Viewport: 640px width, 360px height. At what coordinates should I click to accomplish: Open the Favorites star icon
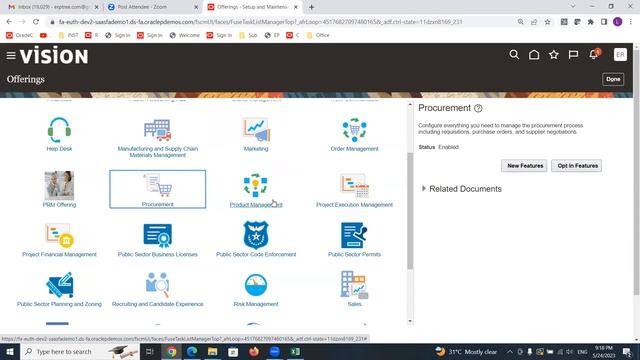[x=553, y=55]
